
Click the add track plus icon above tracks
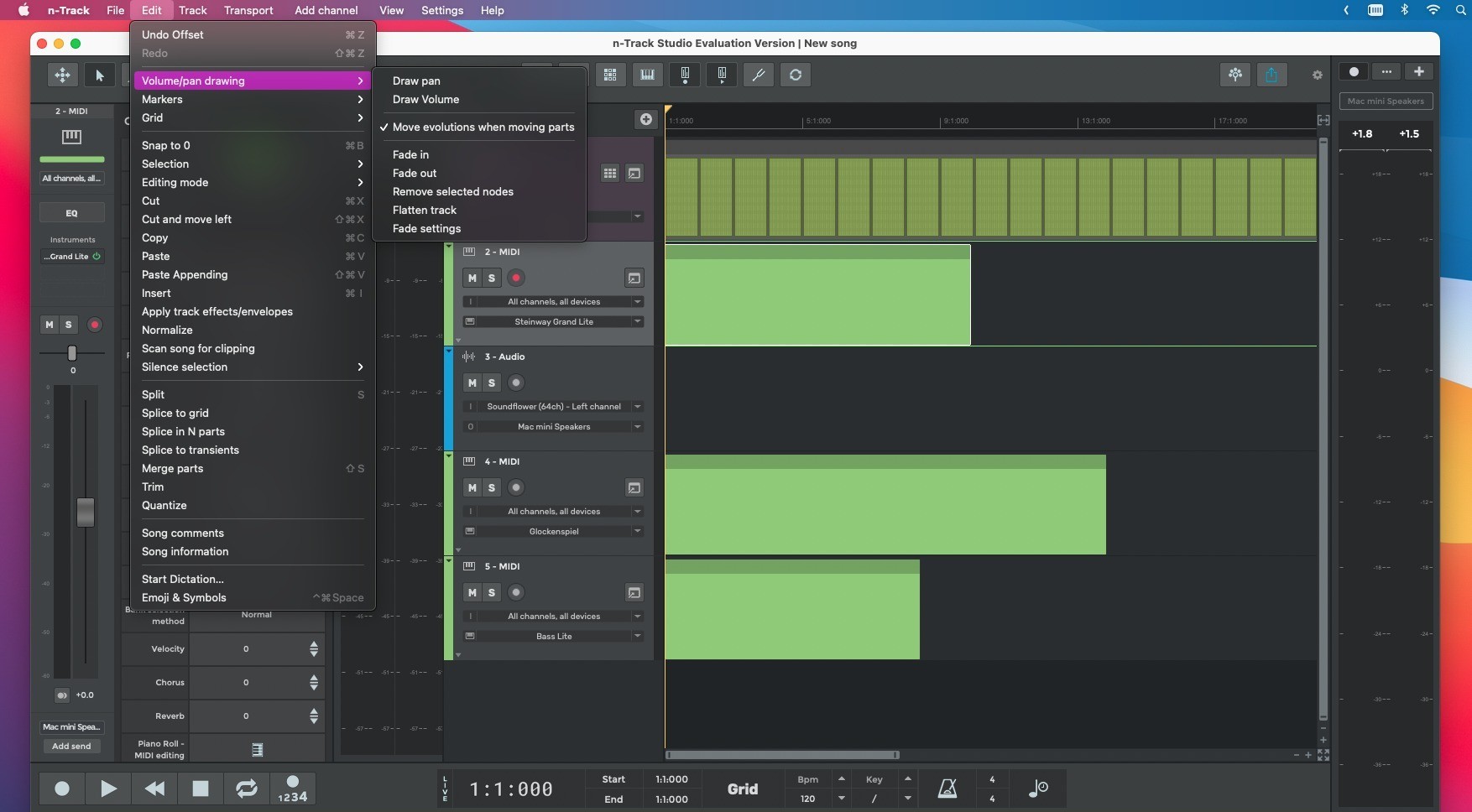pyautogui.click(x=645, y=119)
